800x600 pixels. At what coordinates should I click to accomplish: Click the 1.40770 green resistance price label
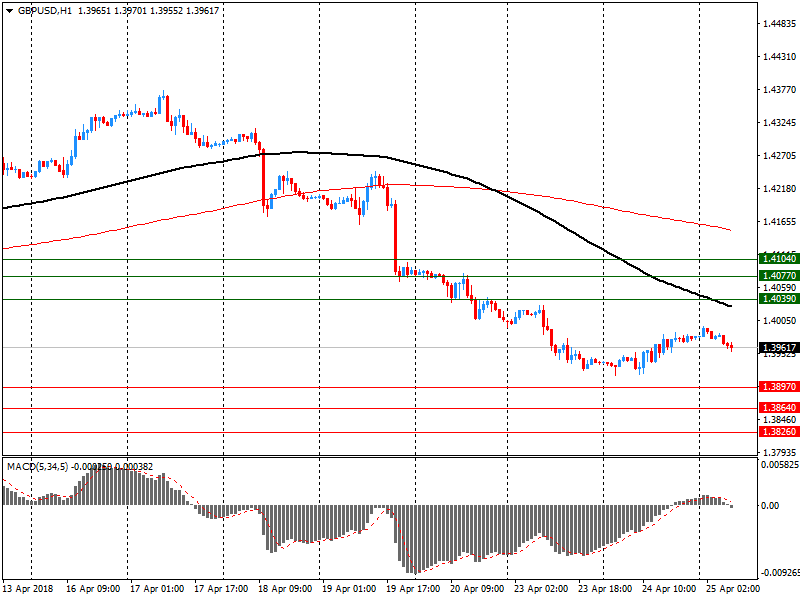point(779,276)
